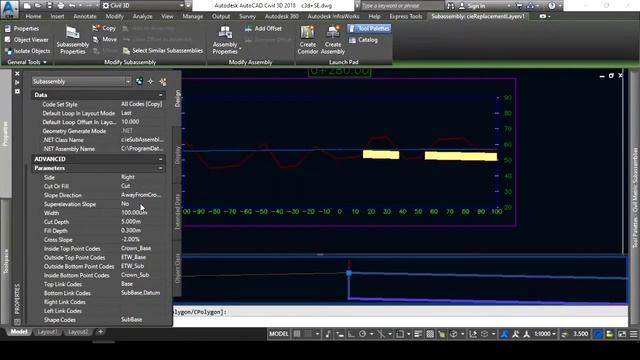This screenshot has height=360, width=640.
Task: Click the Properties palette options menu icon
Action: (17, 91)
